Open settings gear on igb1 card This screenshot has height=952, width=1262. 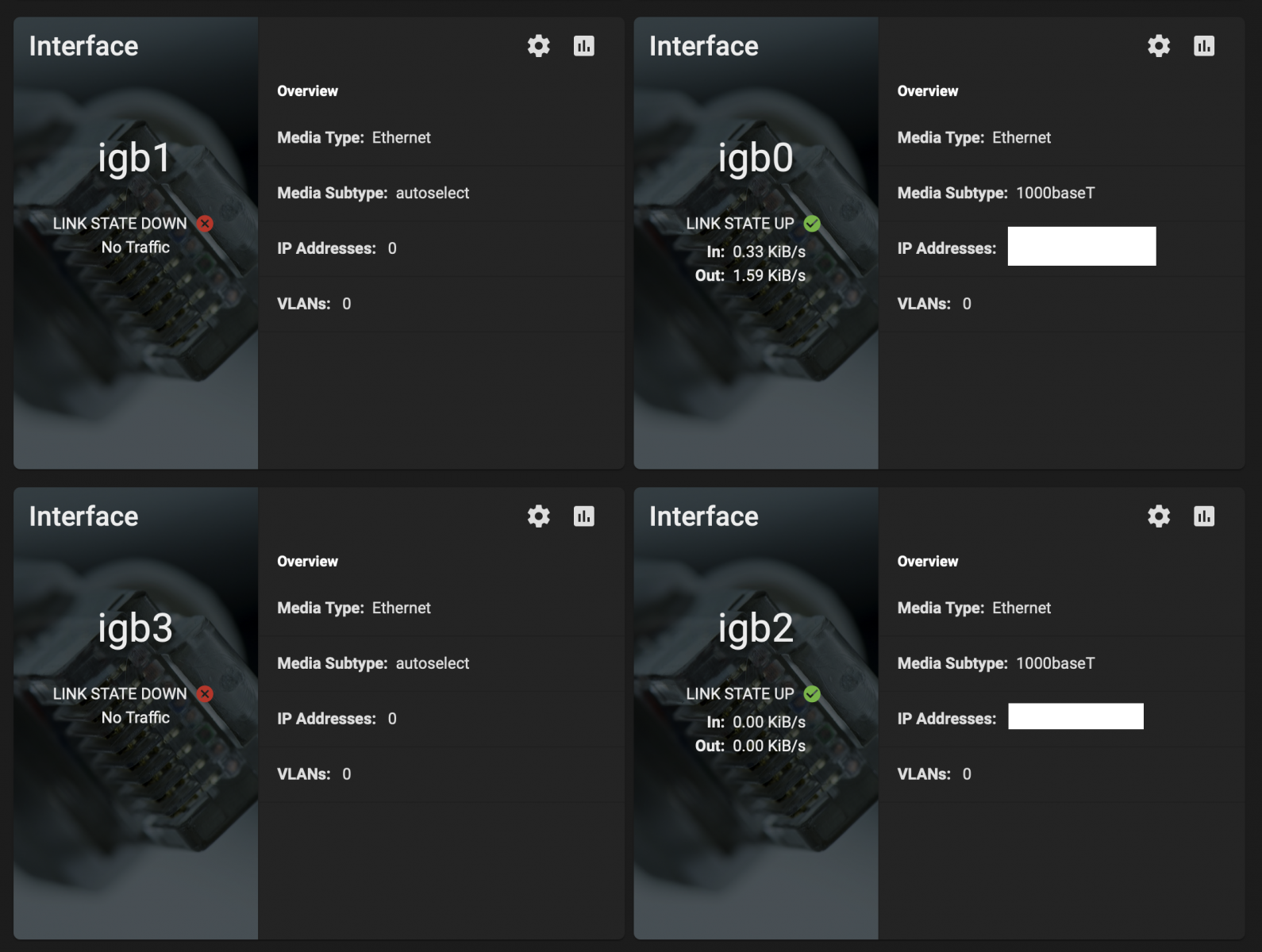539,46
